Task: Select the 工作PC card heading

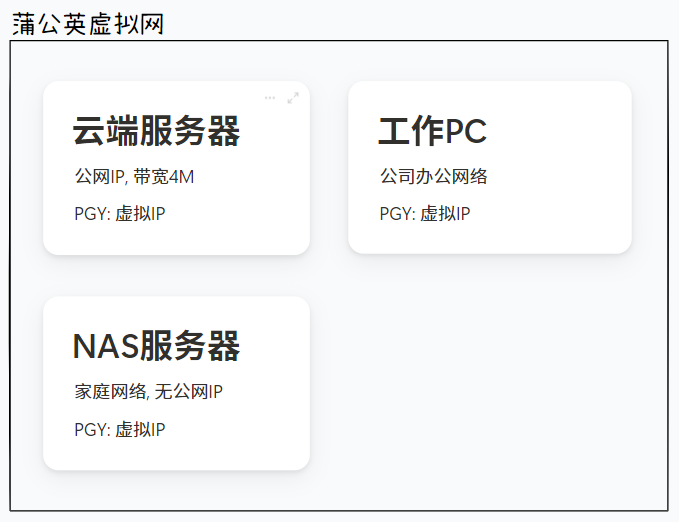Action: [x=432, y=131]
